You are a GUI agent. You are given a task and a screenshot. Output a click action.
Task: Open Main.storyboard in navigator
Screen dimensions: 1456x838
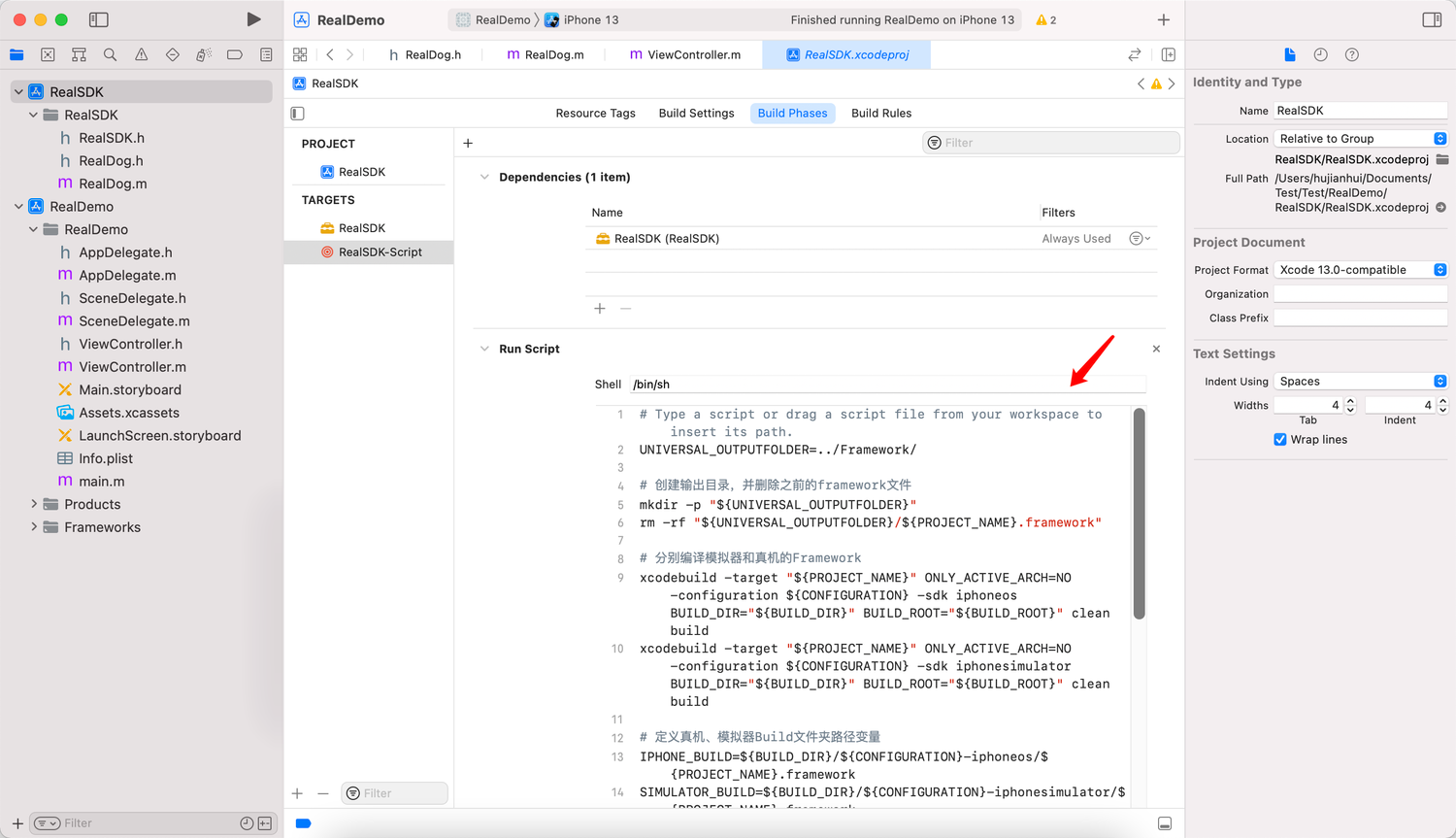(130, 390)
